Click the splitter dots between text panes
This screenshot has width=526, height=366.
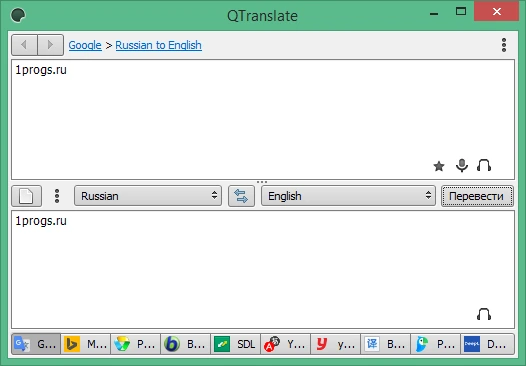(262, 182)
